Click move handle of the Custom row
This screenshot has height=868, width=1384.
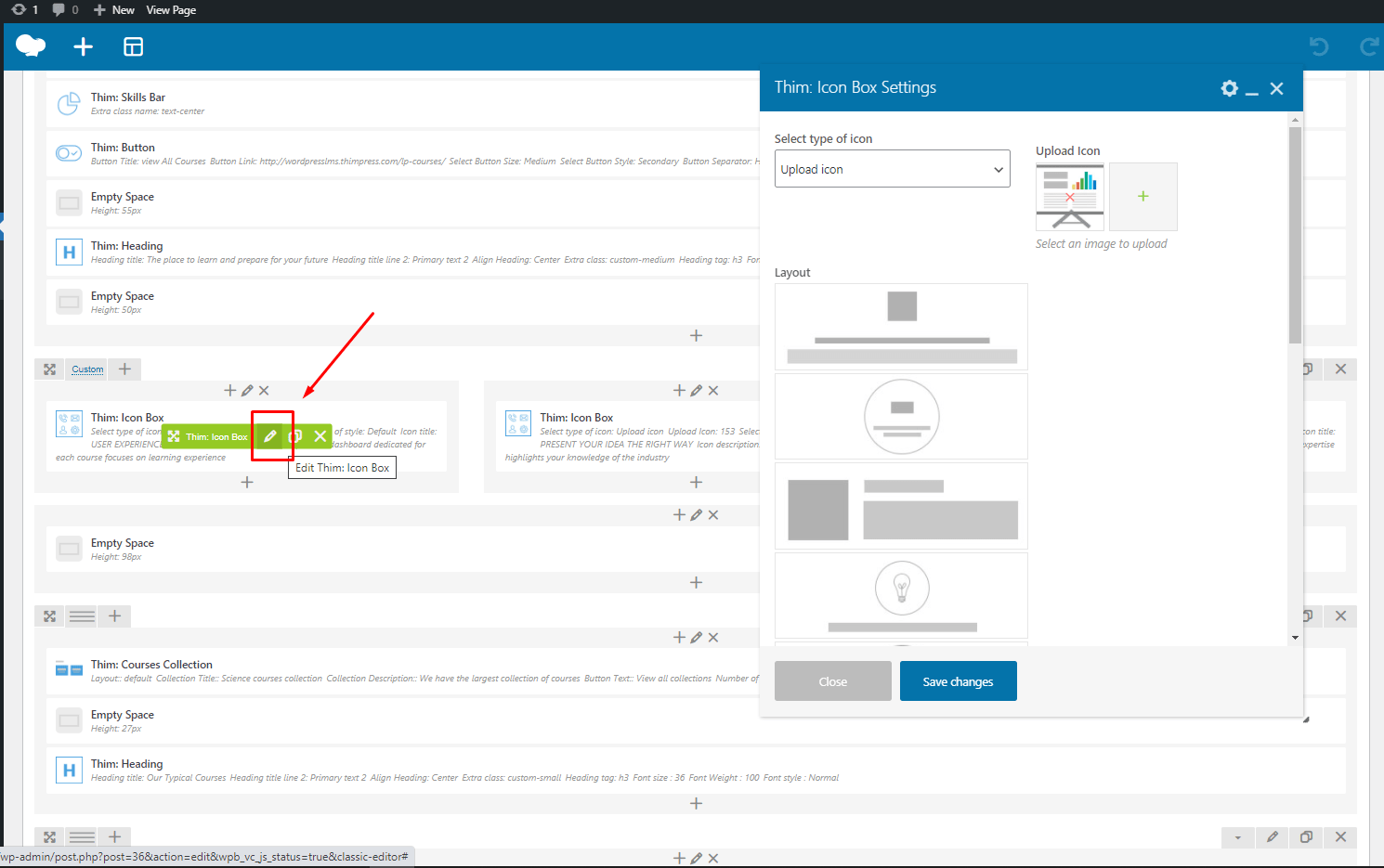pyautogui.click(x=50, y=369)
